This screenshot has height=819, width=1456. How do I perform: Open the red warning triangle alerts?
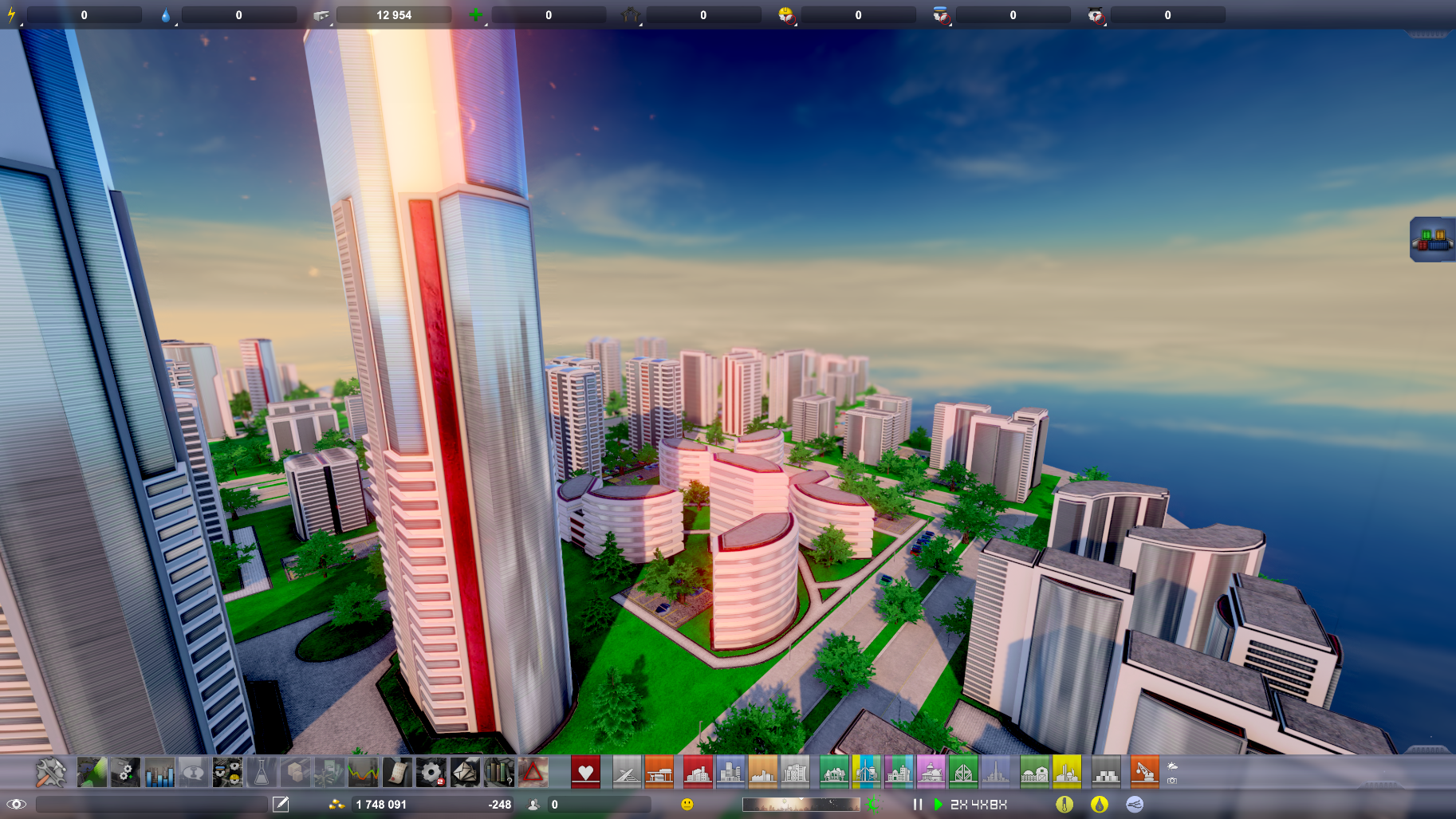pyautogui.click(x=533, y=772)
